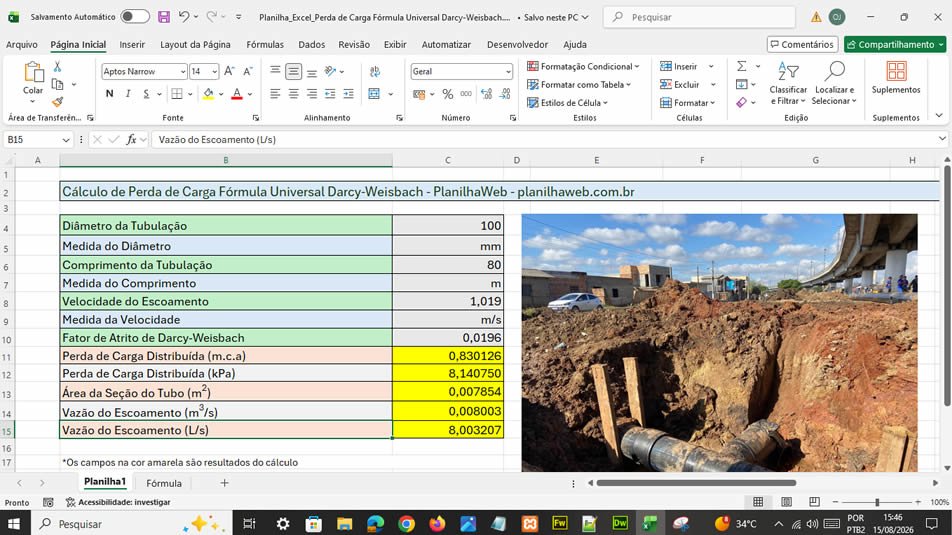Click the Merge and Center icon

[x=374, y=94]
